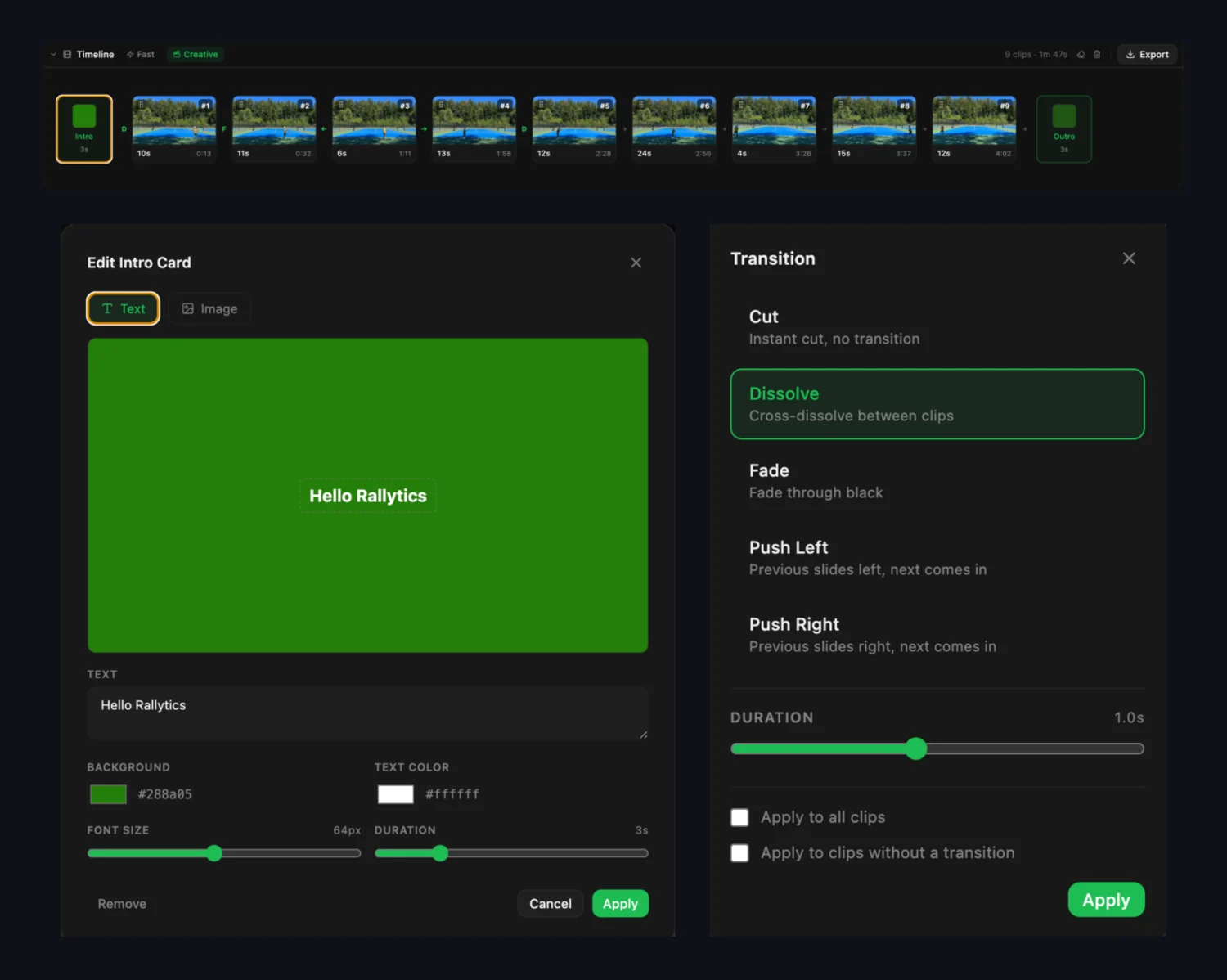This screenshot has height=980, width=1227.
Task: Focus the TEXT input field
Action: pyautogui.click(x=368, y=713)
